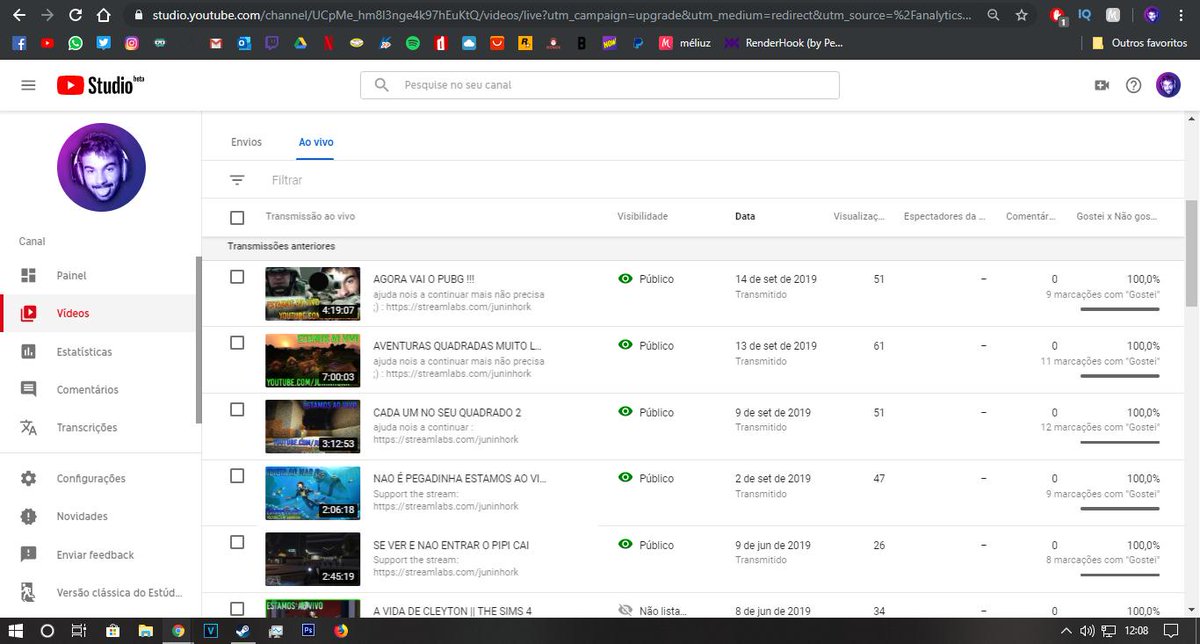Click the browser home button
This screenshot has width=1200, height=644.
click(105, 16)
